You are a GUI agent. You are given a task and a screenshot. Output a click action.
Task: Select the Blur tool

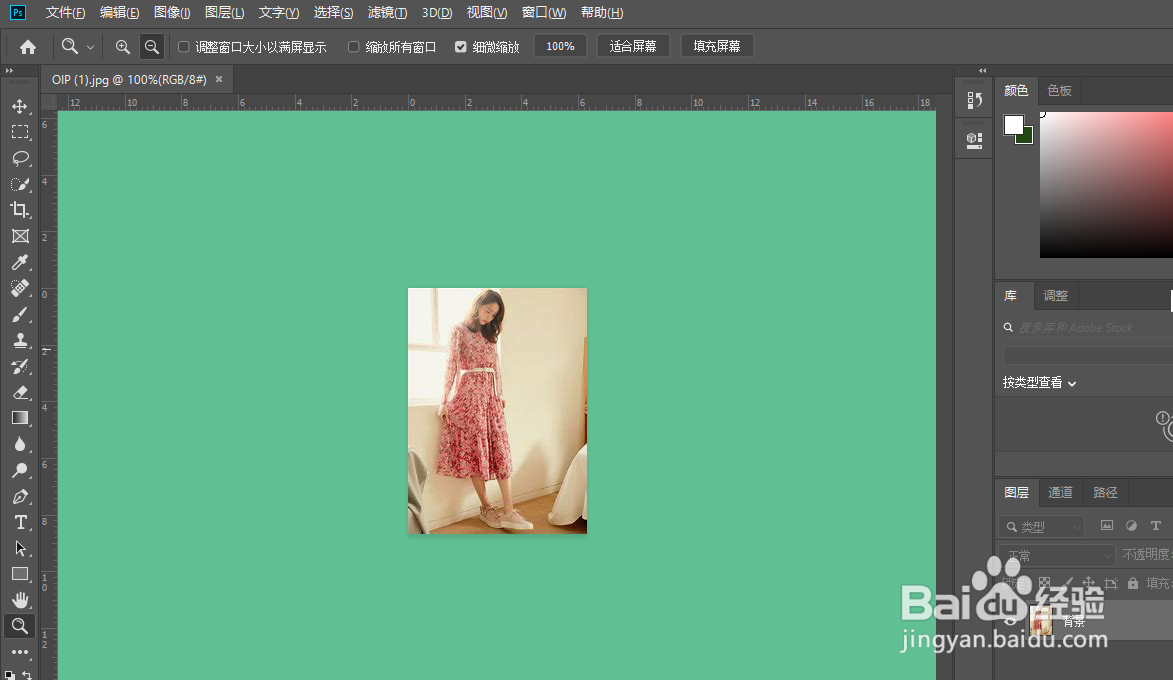(20, 444)
